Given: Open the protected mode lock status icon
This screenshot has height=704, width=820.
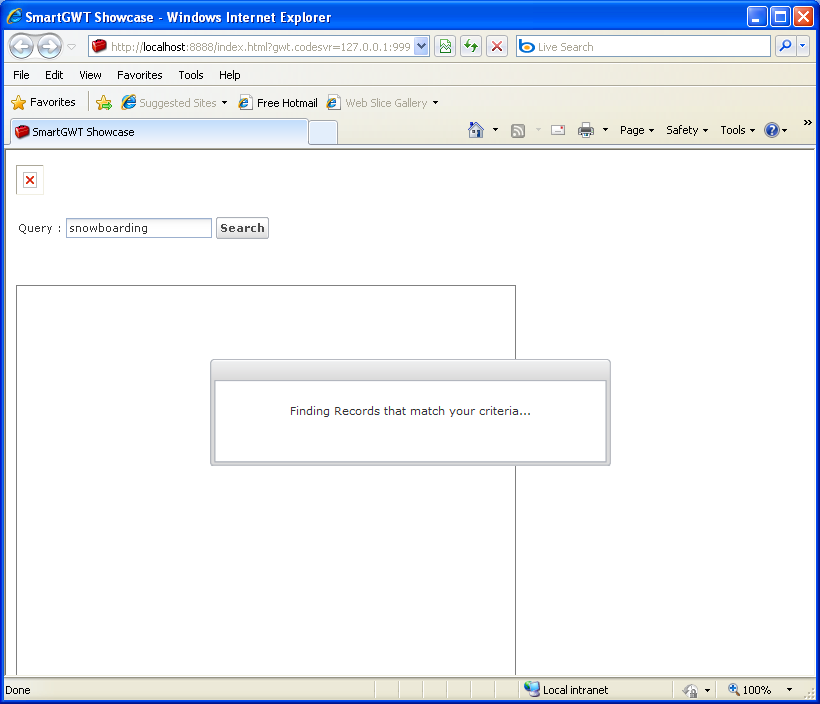Looking at the screenshot, I should [690, 690].
